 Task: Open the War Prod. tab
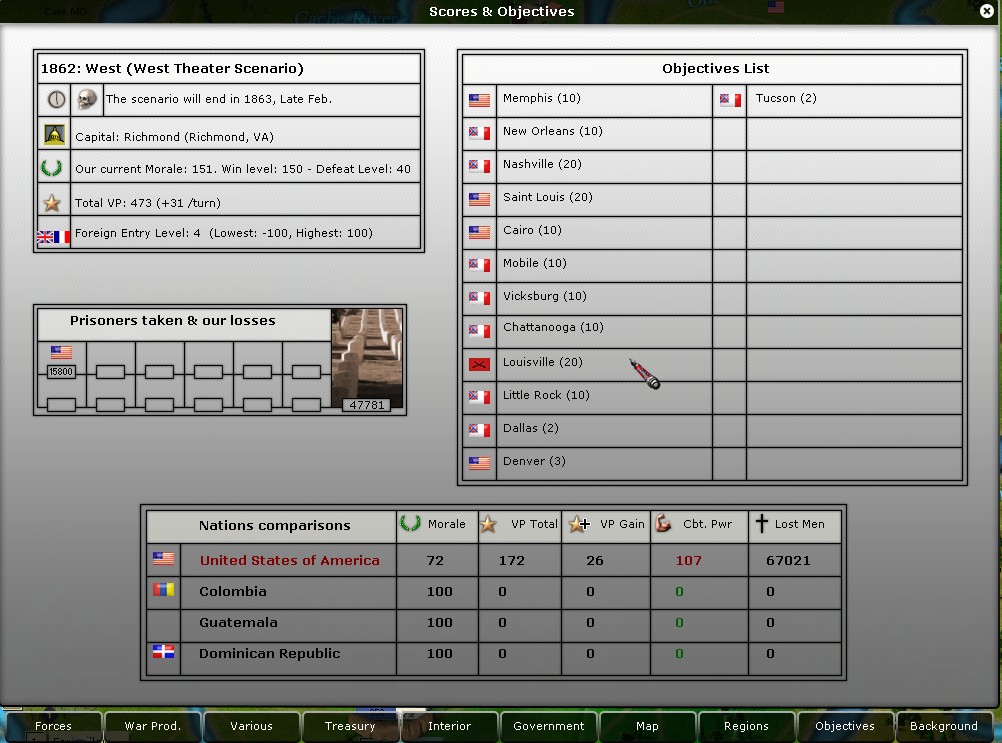[152, 726]
